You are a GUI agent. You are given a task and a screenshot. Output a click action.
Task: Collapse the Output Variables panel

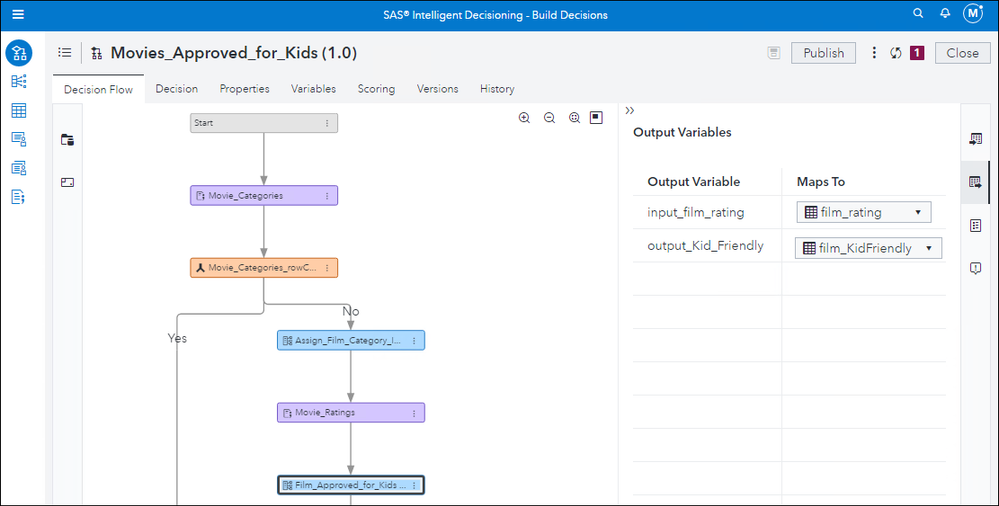630,110
